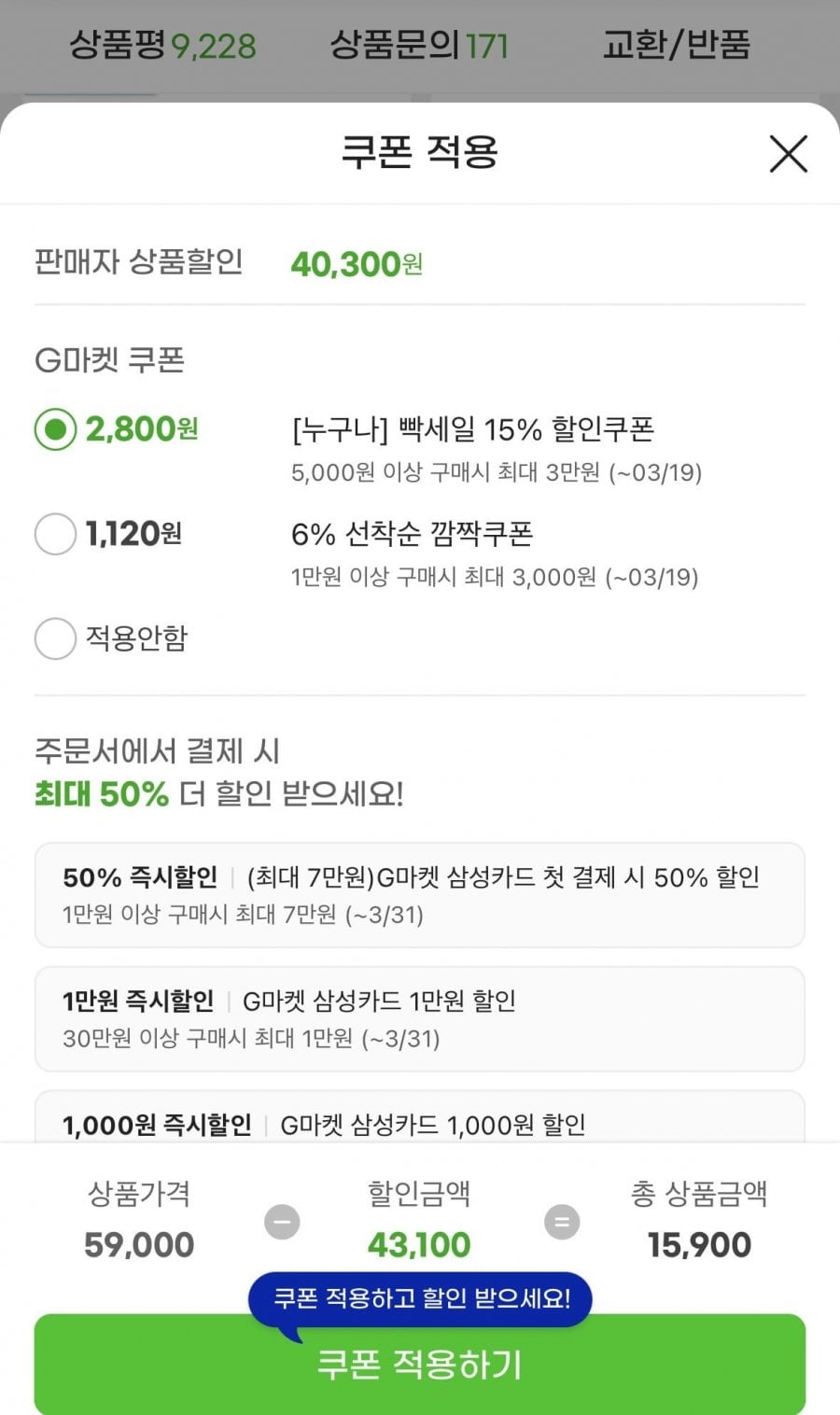Click the 6% 선착순 깜짝쿠폰 title
840x1415 pixels.
pyautogui.click(x=412, y=534)
